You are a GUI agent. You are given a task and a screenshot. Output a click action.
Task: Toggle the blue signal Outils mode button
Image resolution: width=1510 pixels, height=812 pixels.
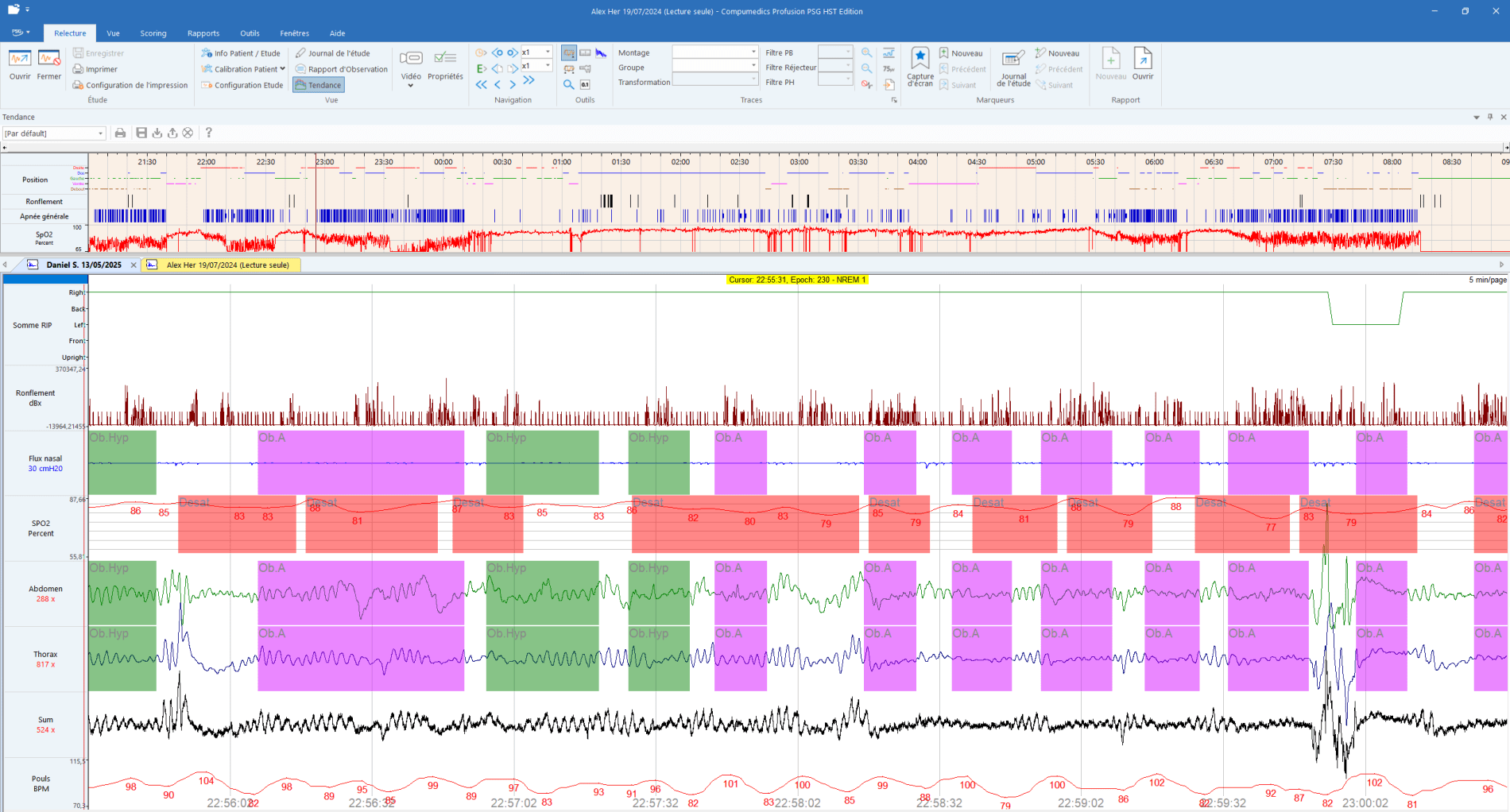pyautogui.click(x=602, y=52)
